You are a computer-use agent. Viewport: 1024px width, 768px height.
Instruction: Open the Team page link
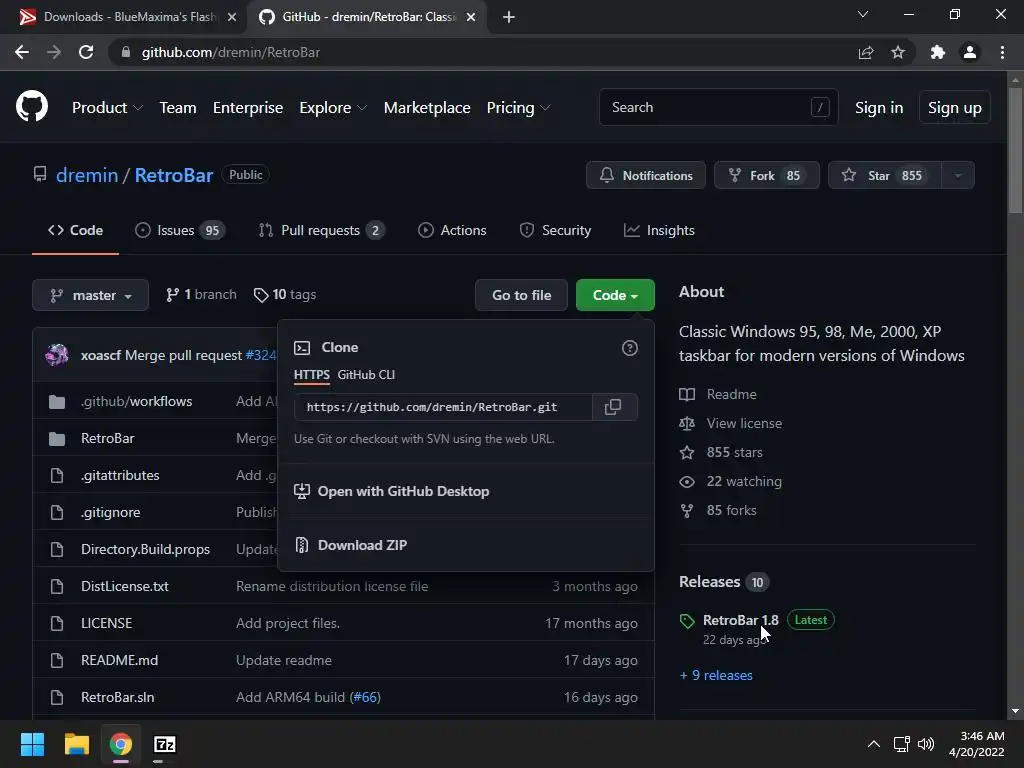[178, 108]
